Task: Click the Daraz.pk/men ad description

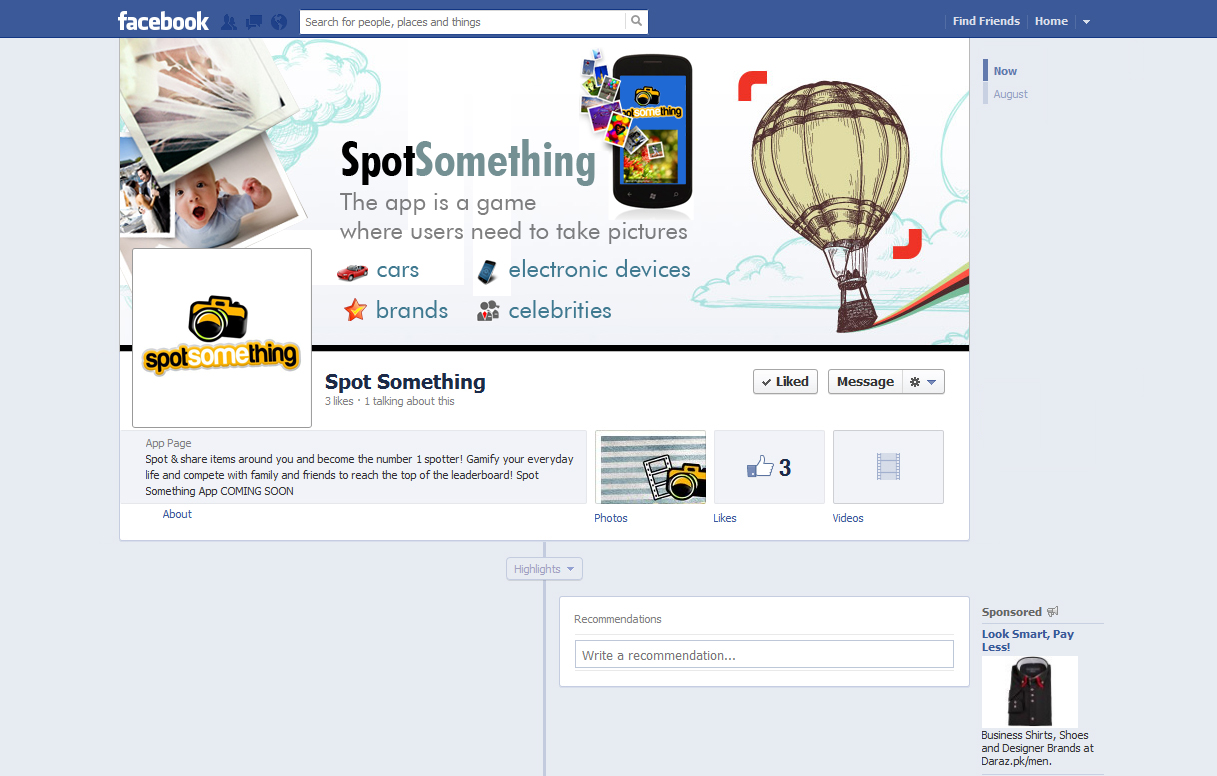Action: (1037, 748)
